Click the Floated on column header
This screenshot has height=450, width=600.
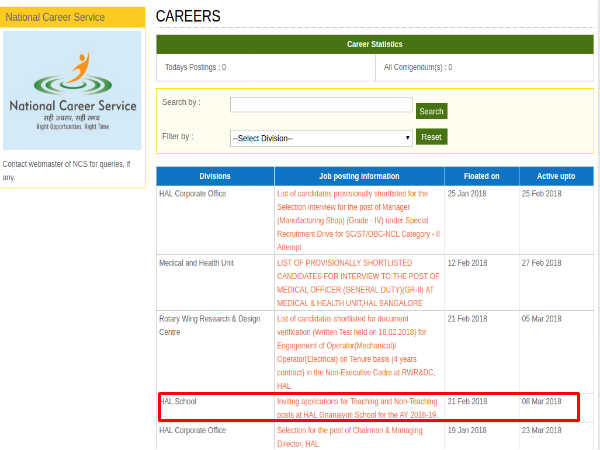pos(481,176)
